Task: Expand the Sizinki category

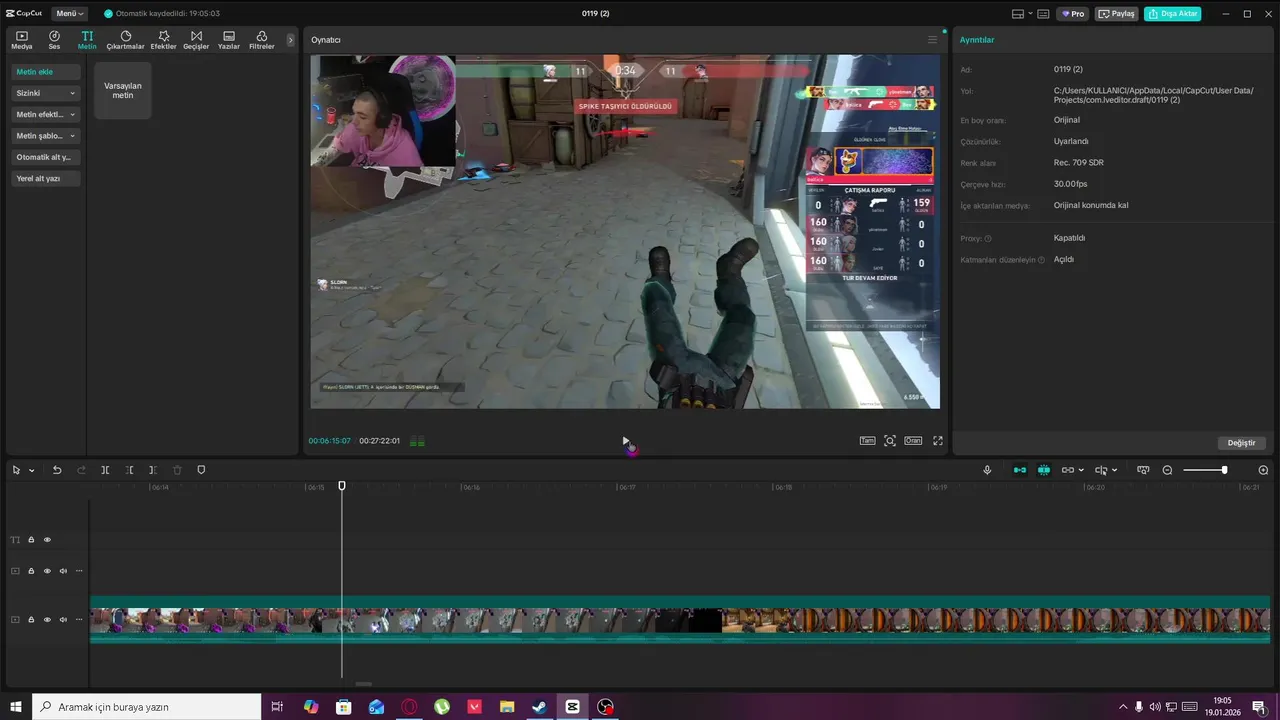Action: pos(46,93)
